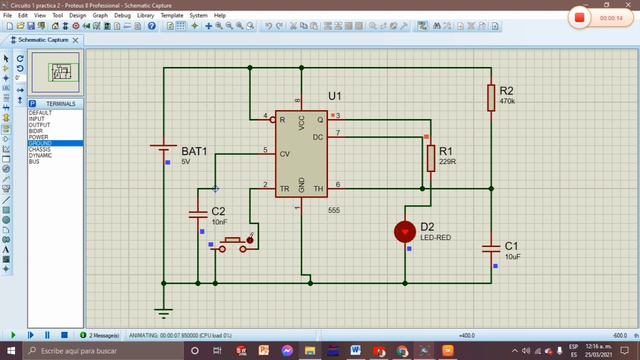The height and width of the screenshot is (360, 640).
Task: Open the blue help question mark icon
Action: 151,26
